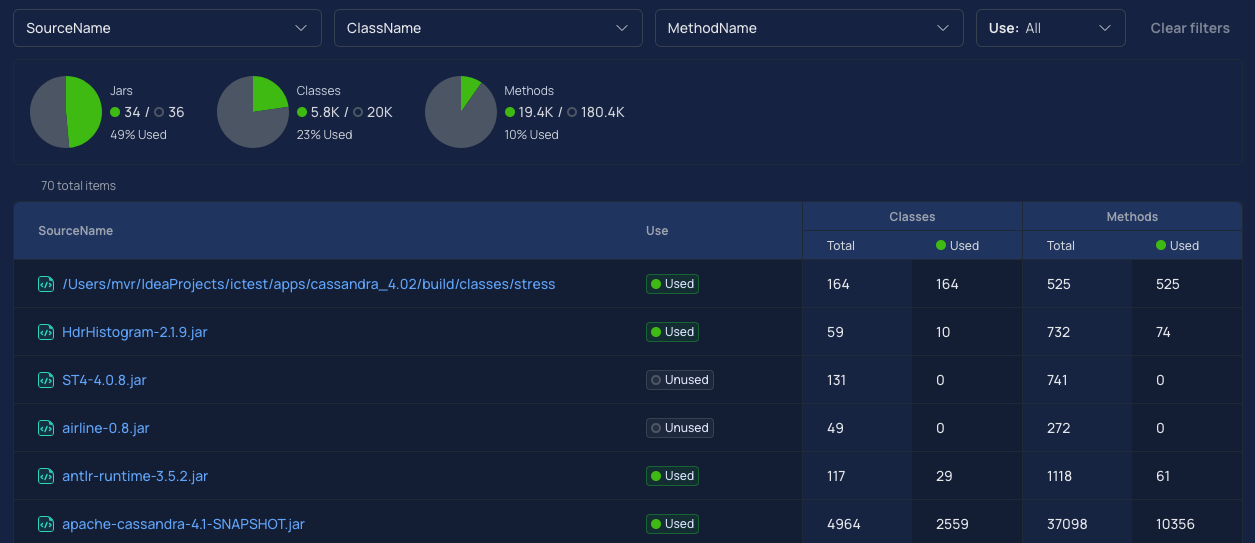
Task: Click the 49% Used jars label
Action: pos(138,135)
